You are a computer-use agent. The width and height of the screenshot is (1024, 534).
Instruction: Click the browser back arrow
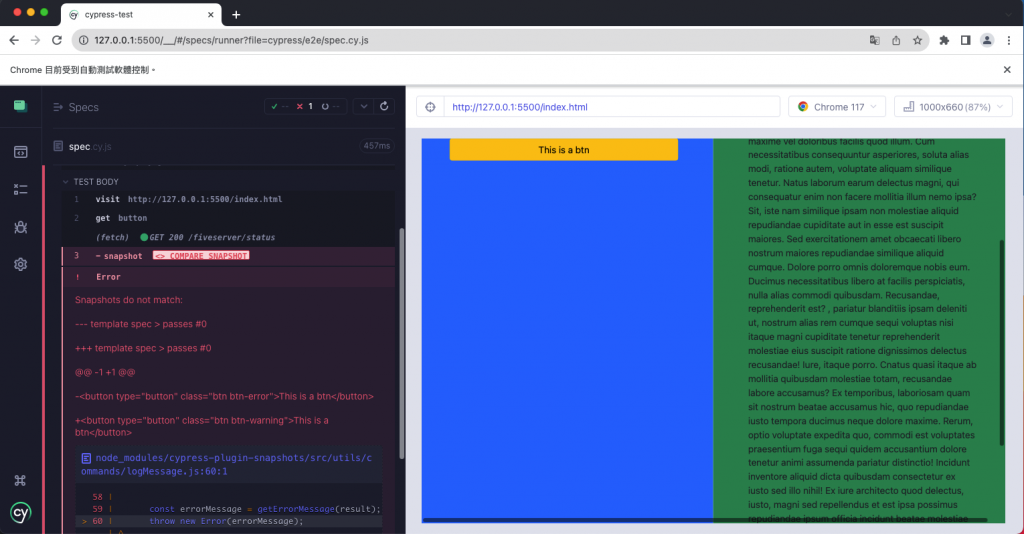[x=14, y=40]
